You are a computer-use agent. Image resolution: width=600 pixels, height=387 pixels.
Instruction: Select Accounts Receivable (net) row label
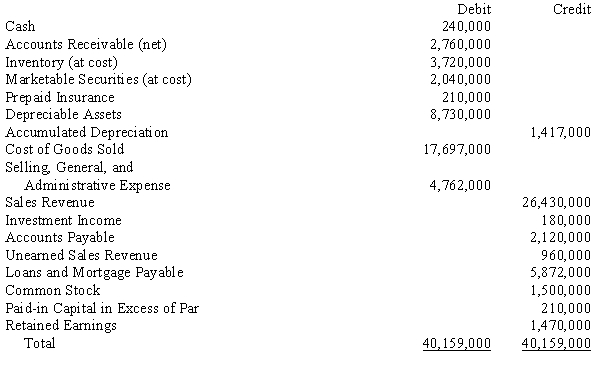point(86,44)
